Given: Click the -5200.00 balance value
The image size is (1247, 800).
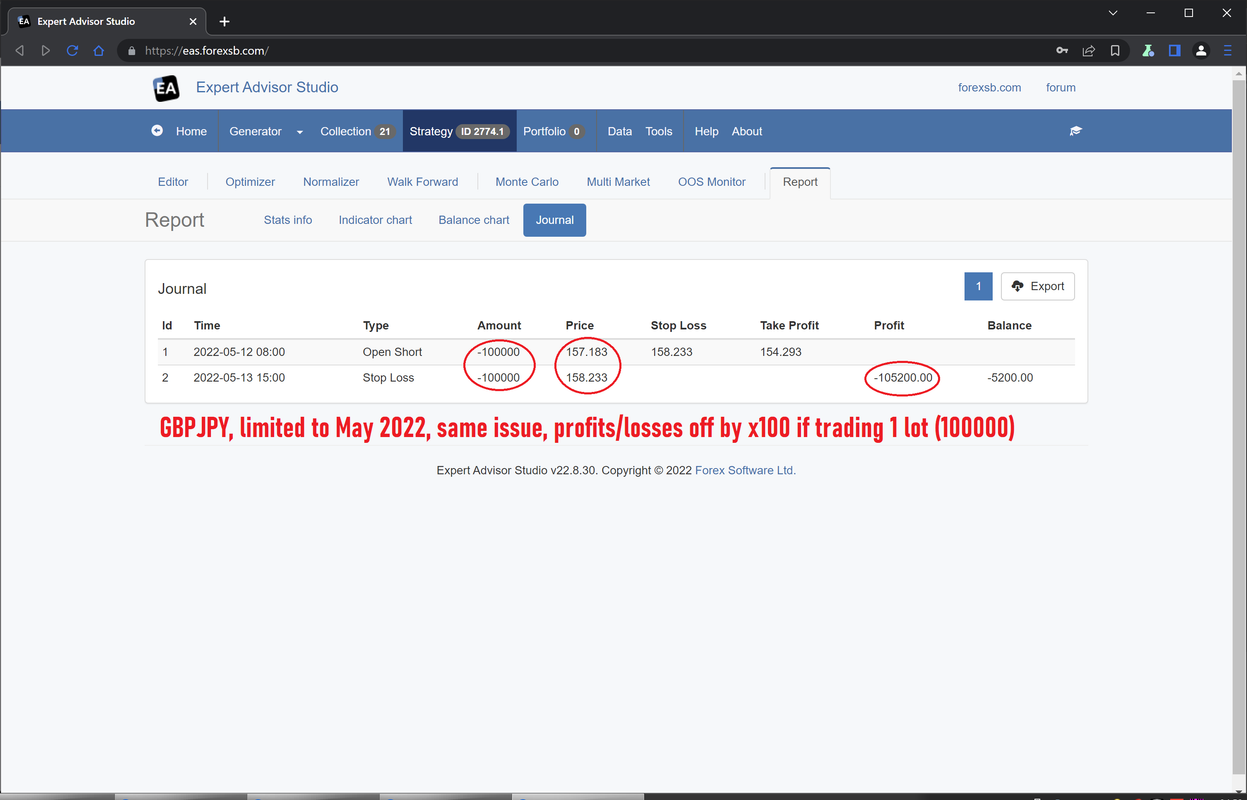Looking at the screenshot, I should [x=1010, y=378].
